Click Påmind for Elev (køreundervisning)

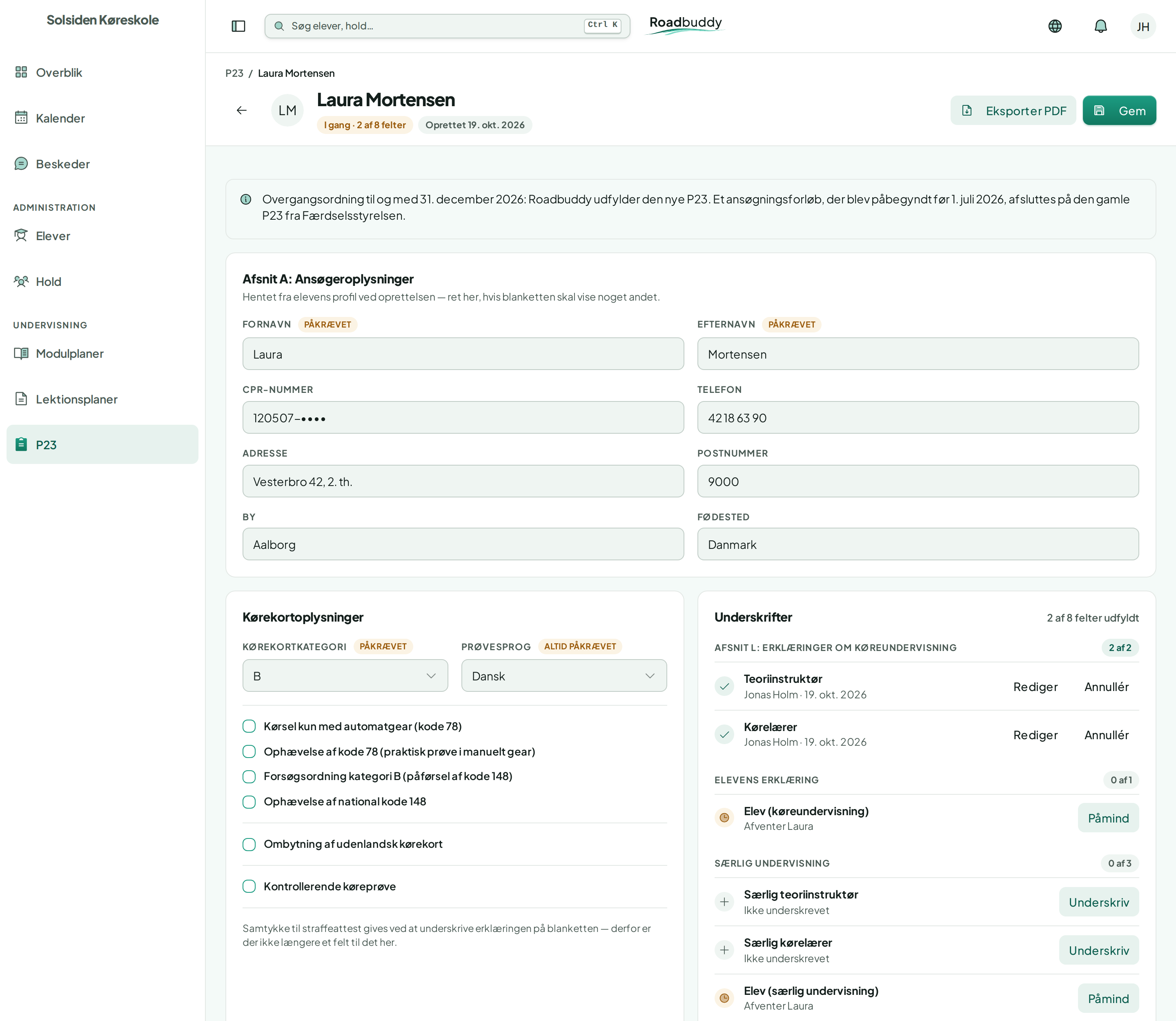[x=1108, y=818]
